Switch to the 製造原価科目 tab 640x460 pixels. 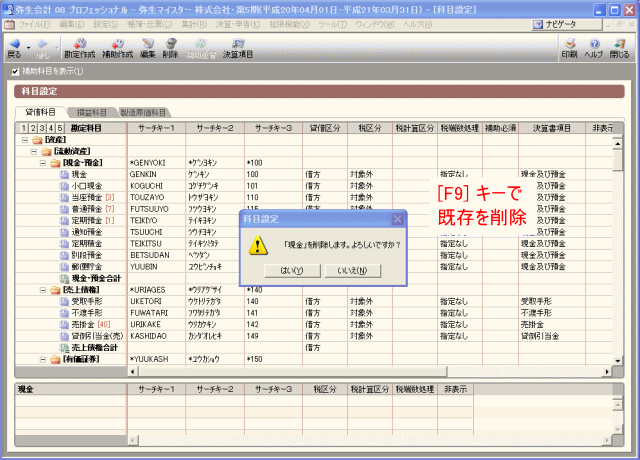(144, 112)
